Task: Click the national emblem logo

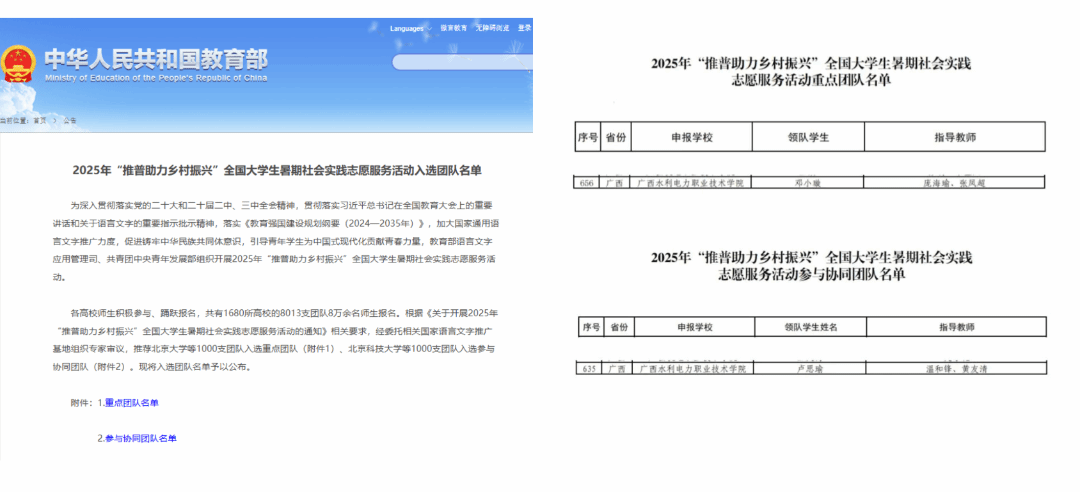Action: click(x=17, y=63)
